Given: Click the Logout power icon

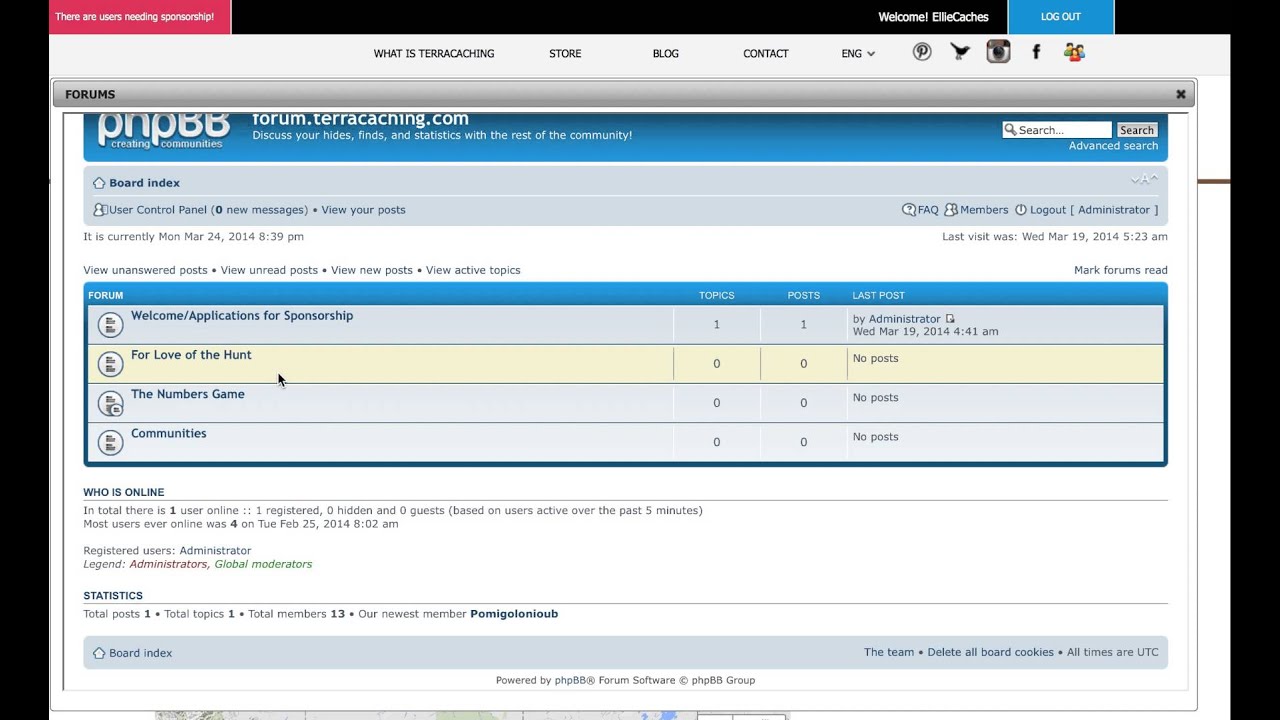Looking at the screenshot, I should pyautogui.click(x=1021, y=210).
